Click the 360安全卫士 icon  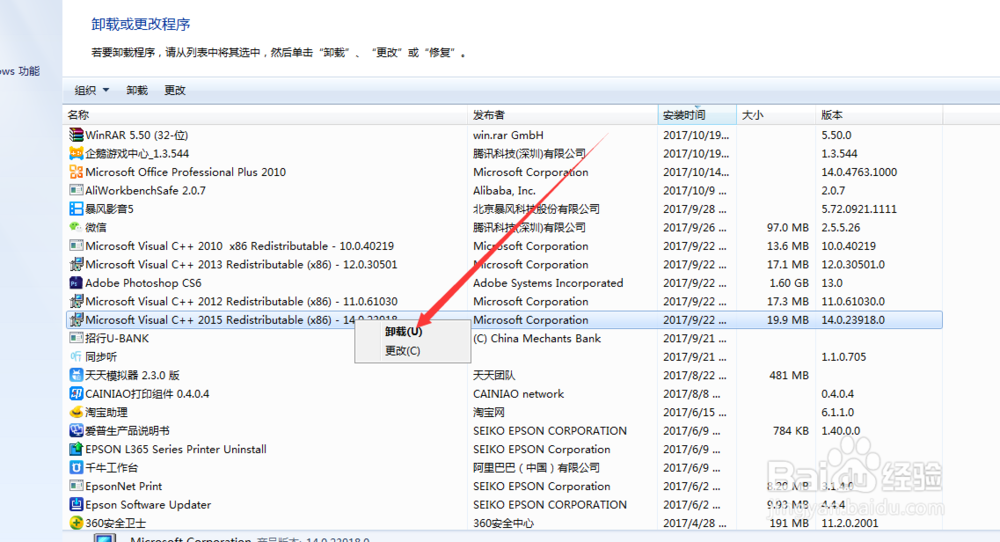click(x=76, y=523)
